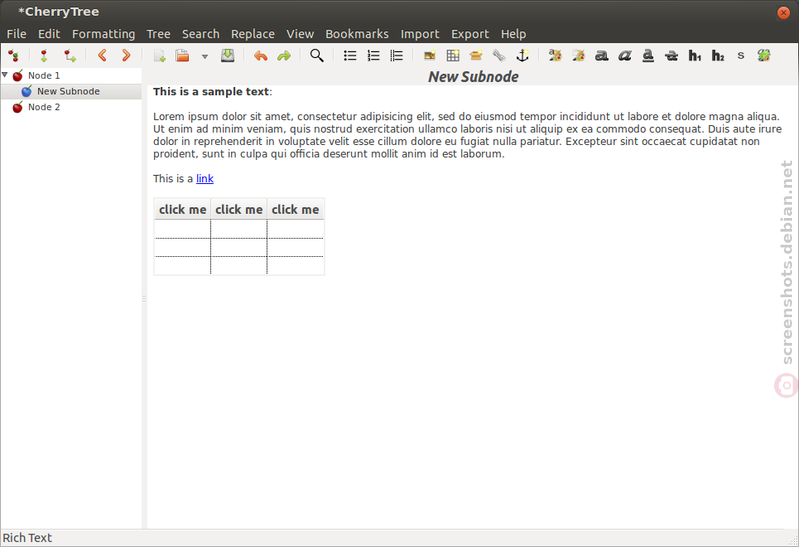Image resolution: width=799 pixels, height=547 pixels.
Task: Click the red cherry icon of Node 2
Action: click(x=17, y=107)
